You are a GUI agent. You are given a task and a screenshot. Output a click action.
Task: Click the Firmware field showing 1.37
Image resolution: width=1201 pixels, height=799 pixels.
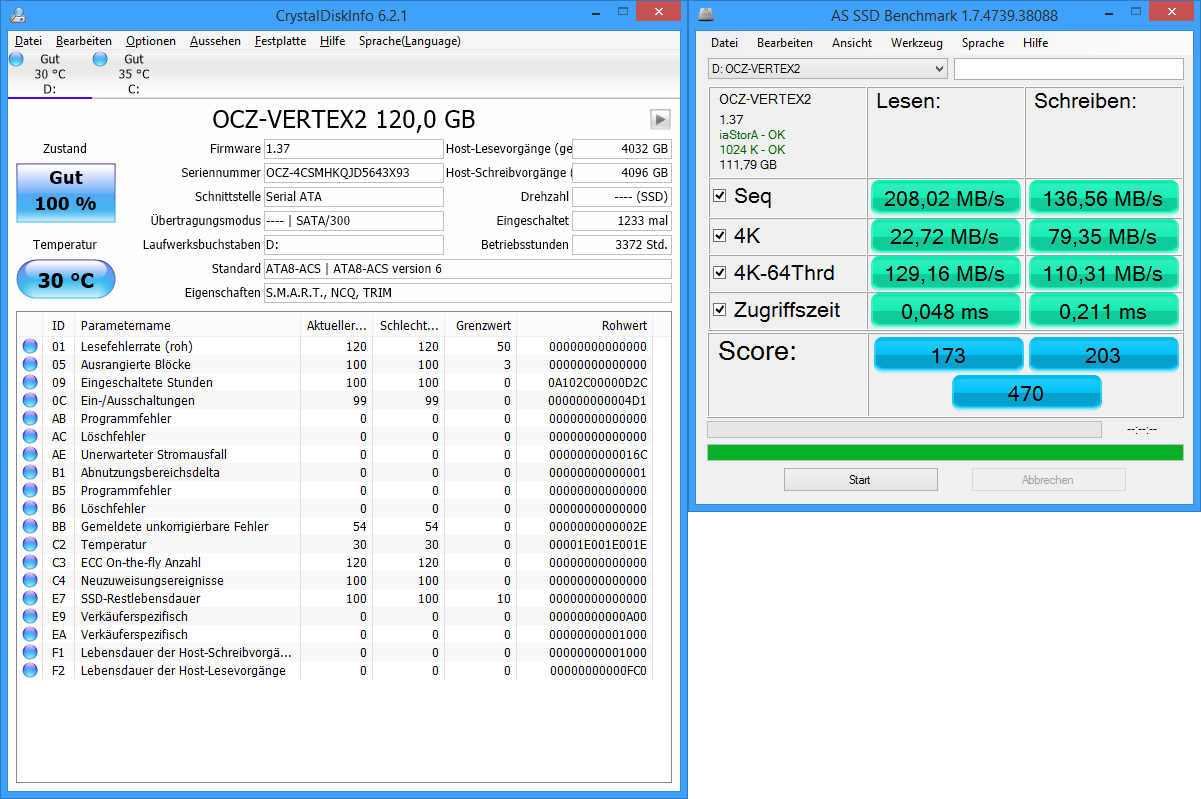pos(354,149)
